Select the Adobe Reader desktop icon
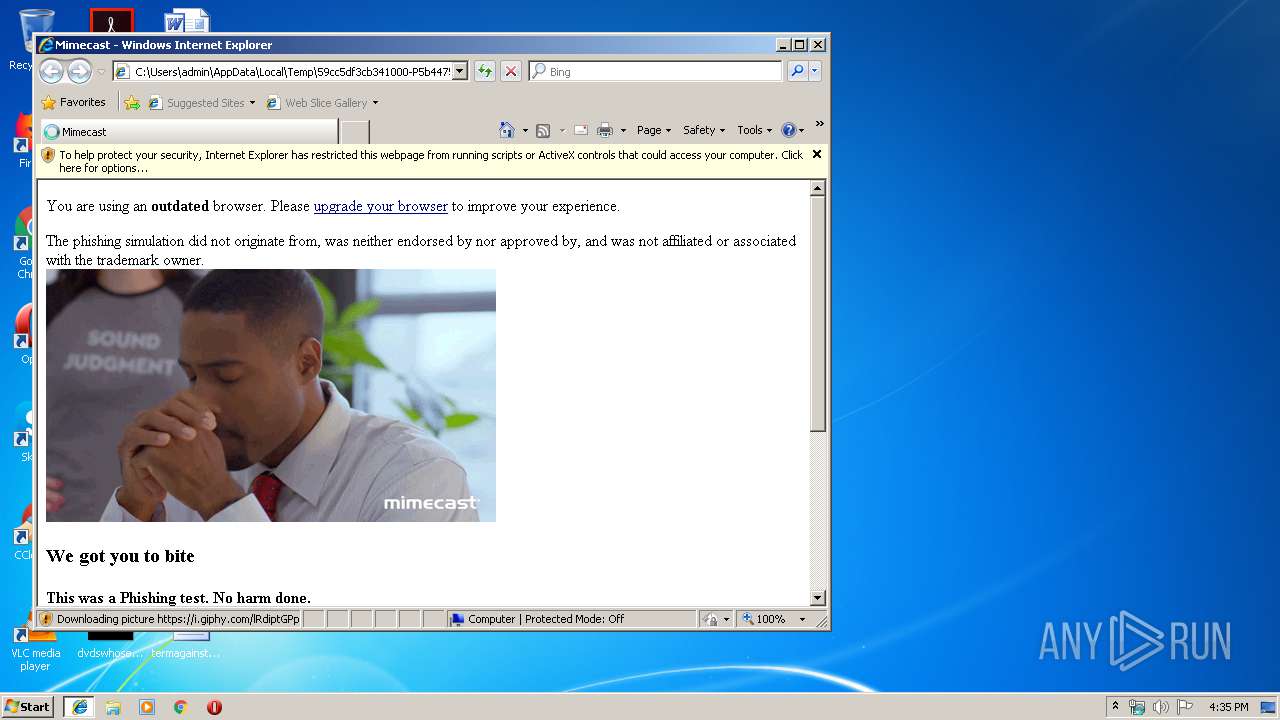The width and height of the screenshot is (1280, 720). tap(111, 20)
